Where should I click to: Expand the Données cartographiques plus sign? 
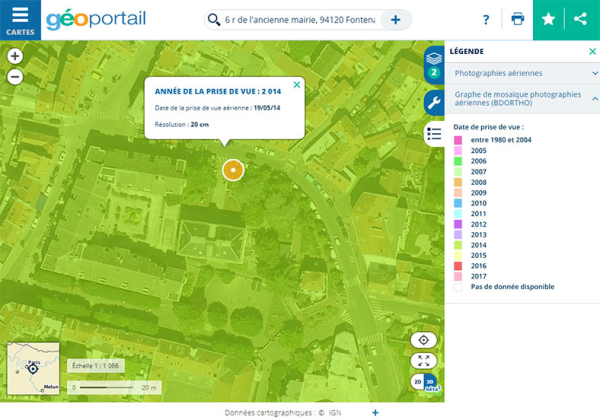375,412
